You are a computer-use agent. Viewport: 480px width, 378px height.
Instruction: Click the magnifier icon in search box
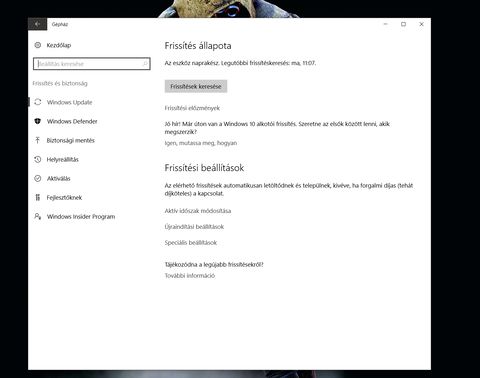click(x=145, y=64)
